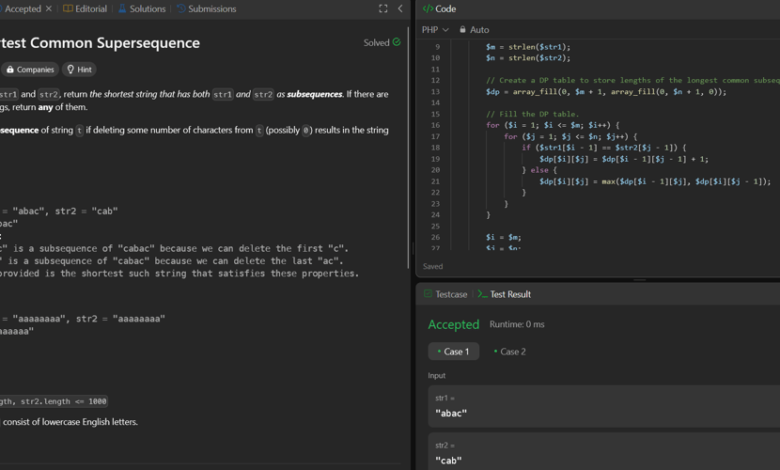Click the lightbulb icon in Hint

(71, 69)
